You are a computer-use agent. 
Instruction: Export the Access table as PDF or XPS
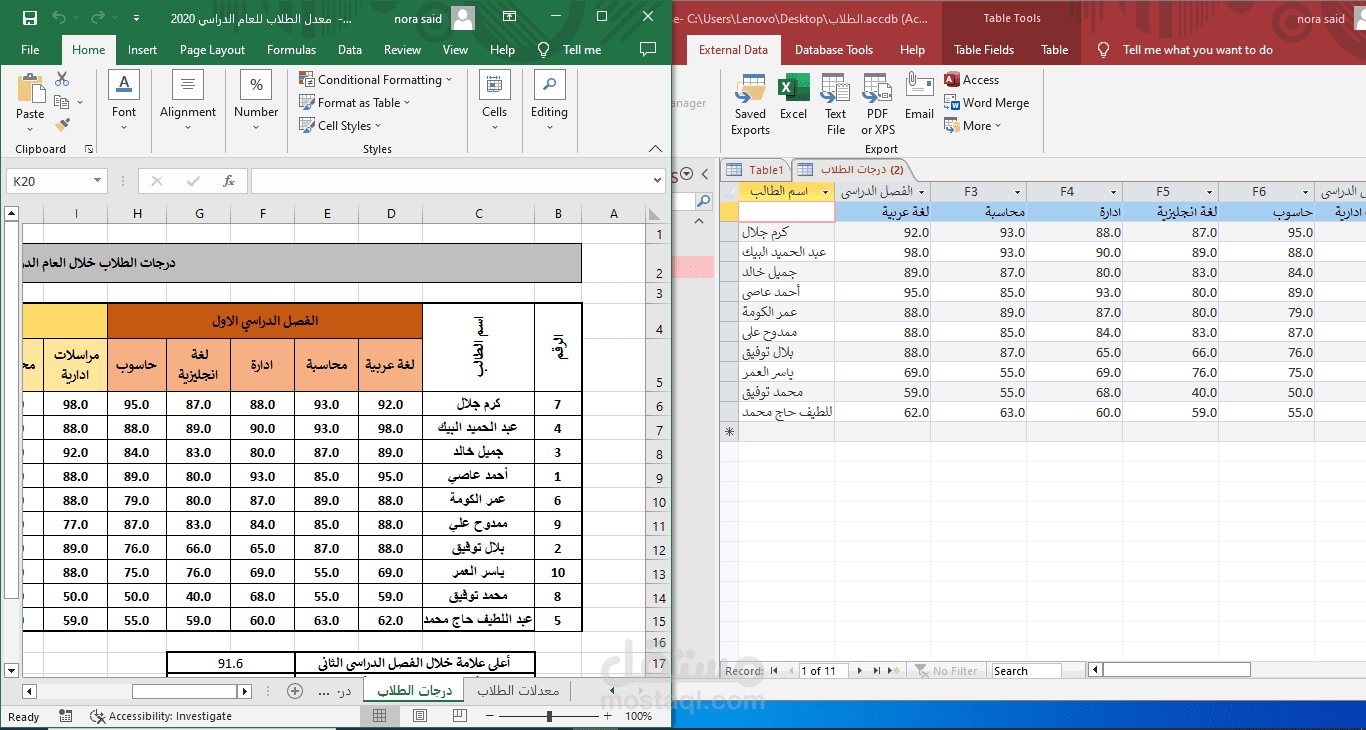(x=878, y=105)
